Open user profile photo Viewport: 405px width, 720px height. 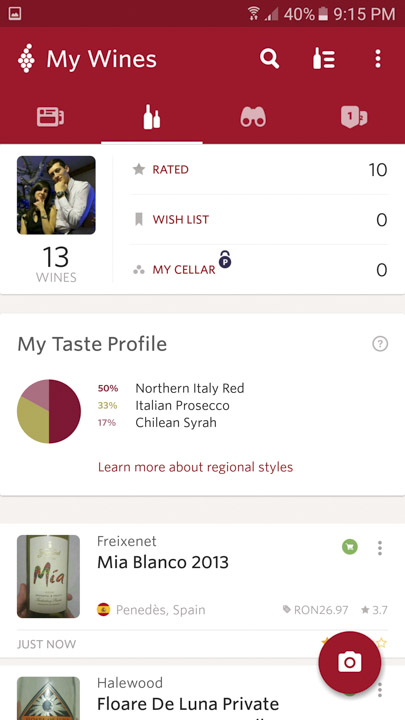click(x=56, y=195)
